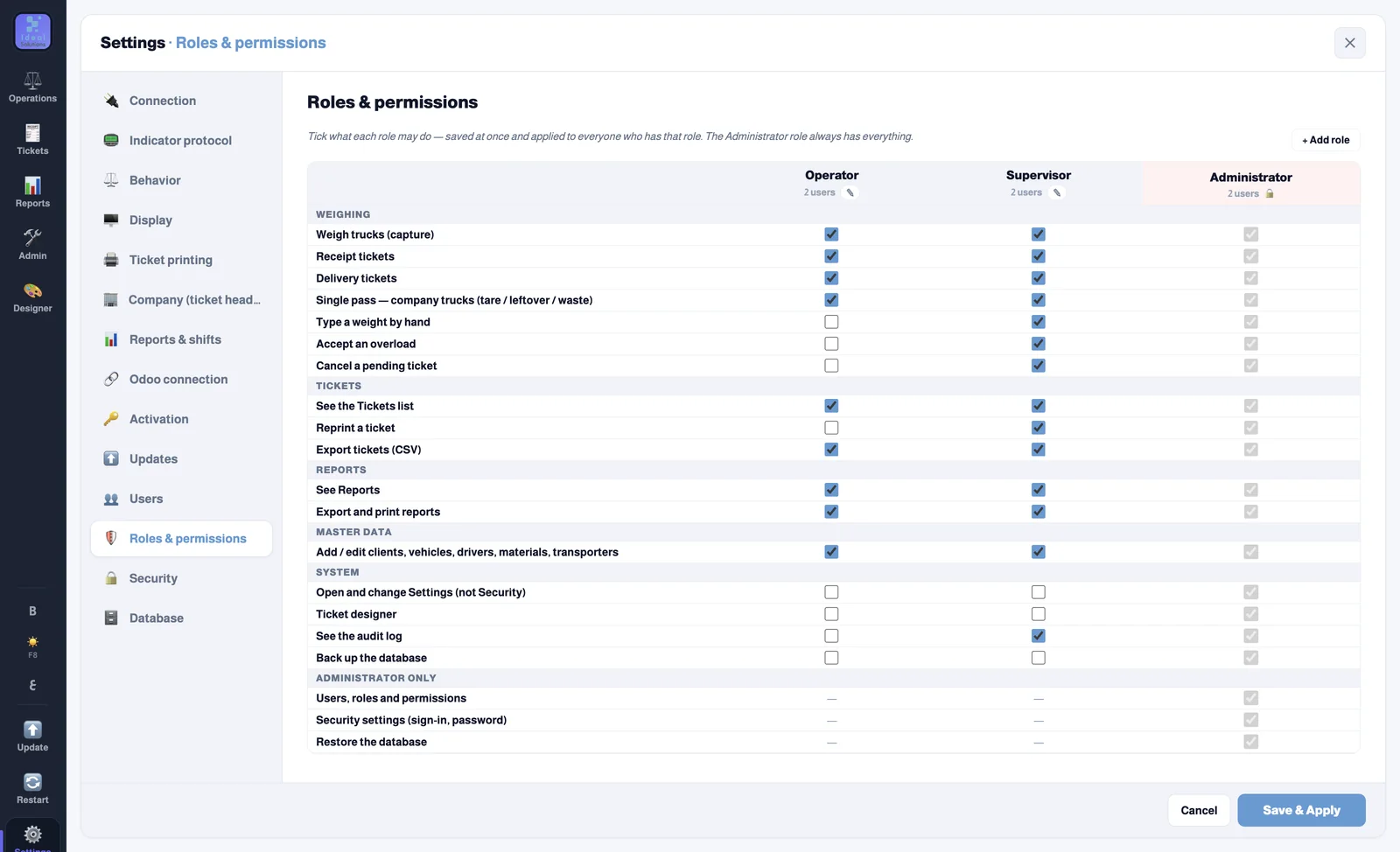The width and height of the screenshot is (1400, 852).
Task: Click the Add role button
Action: tap(1326, 140)
